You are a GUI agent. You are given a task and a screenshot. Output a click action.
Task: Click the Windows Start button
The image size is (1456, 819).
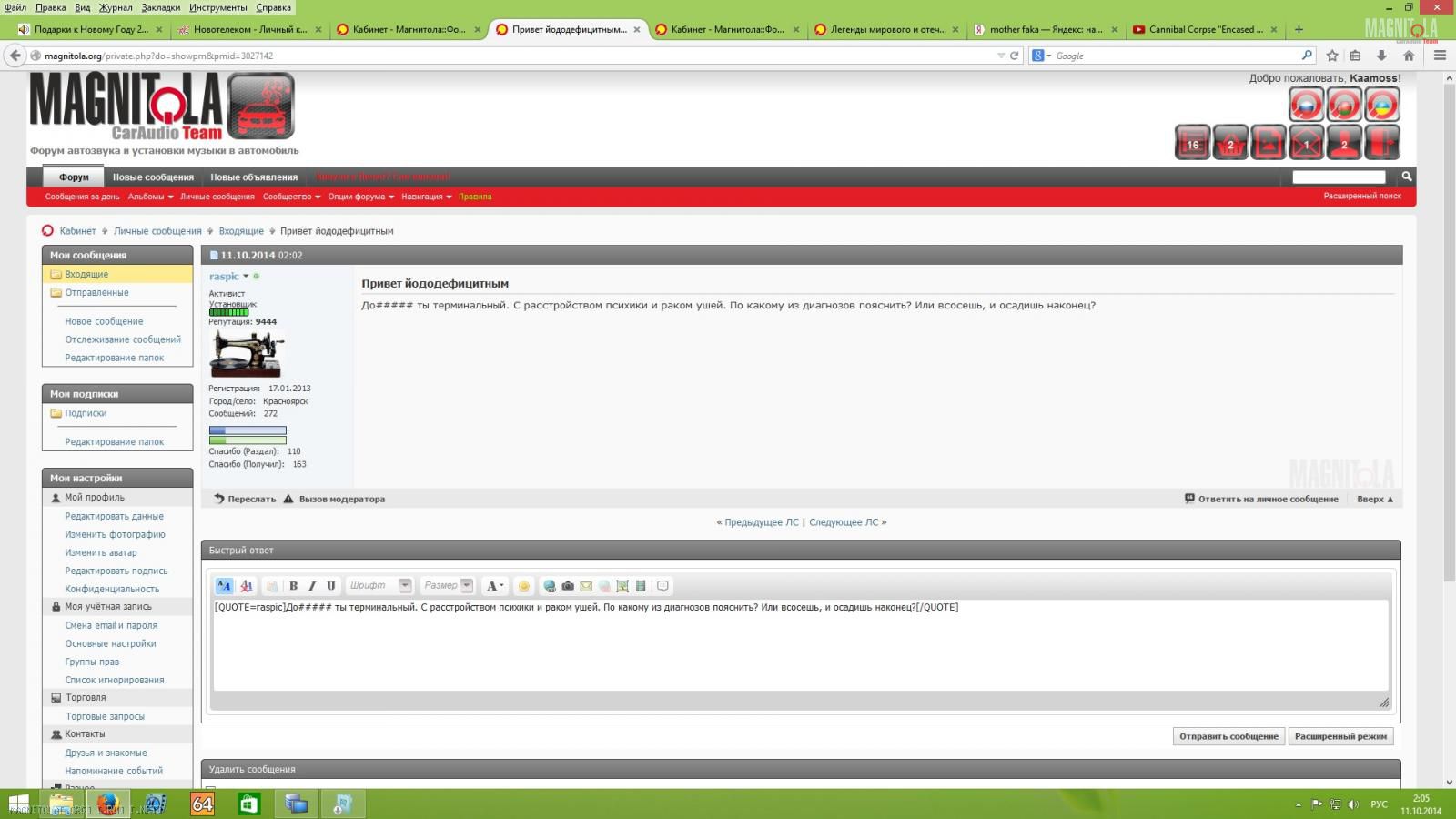17,804
